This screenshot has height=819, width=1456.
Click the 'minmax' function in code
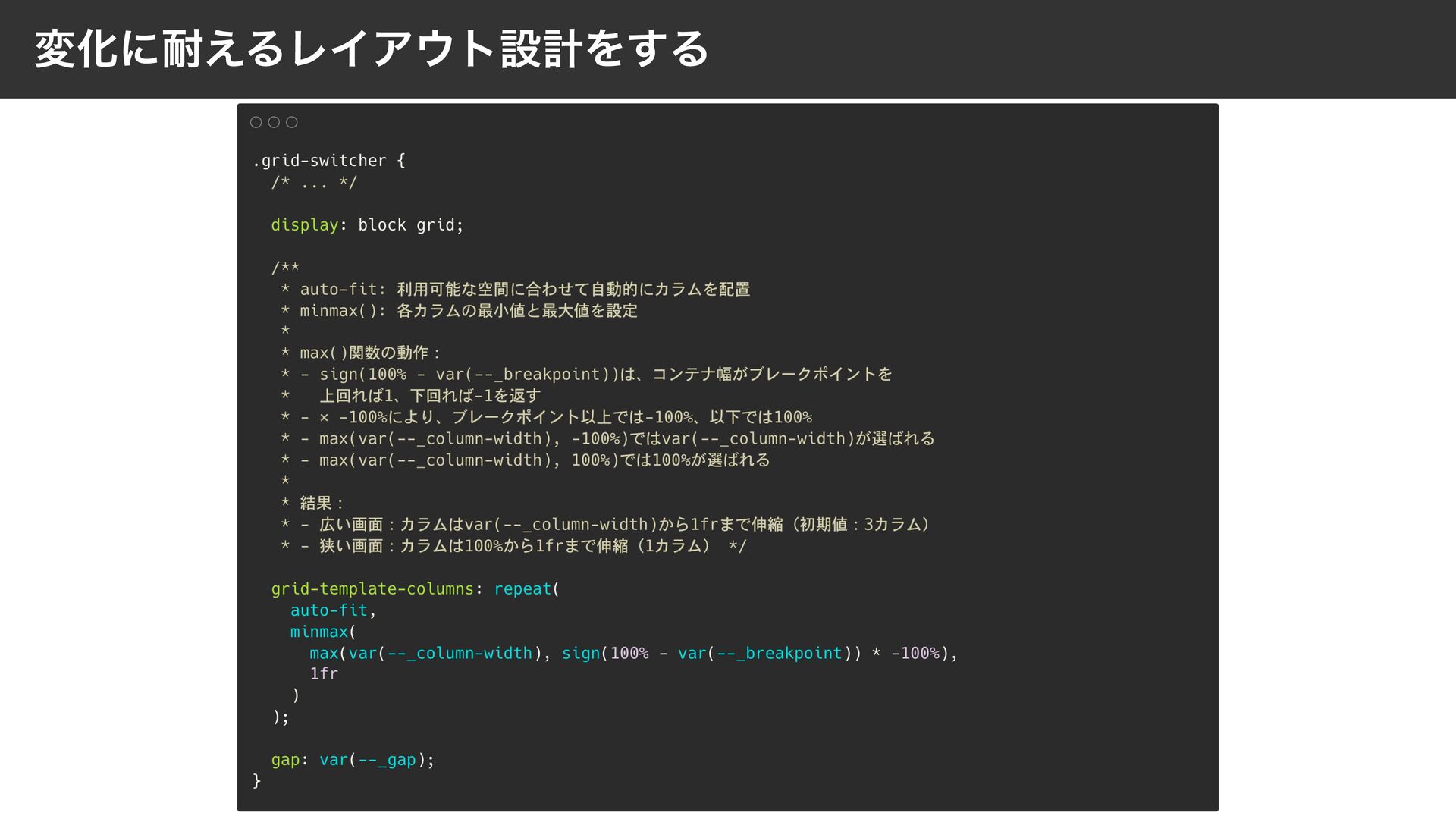[318, 632]
